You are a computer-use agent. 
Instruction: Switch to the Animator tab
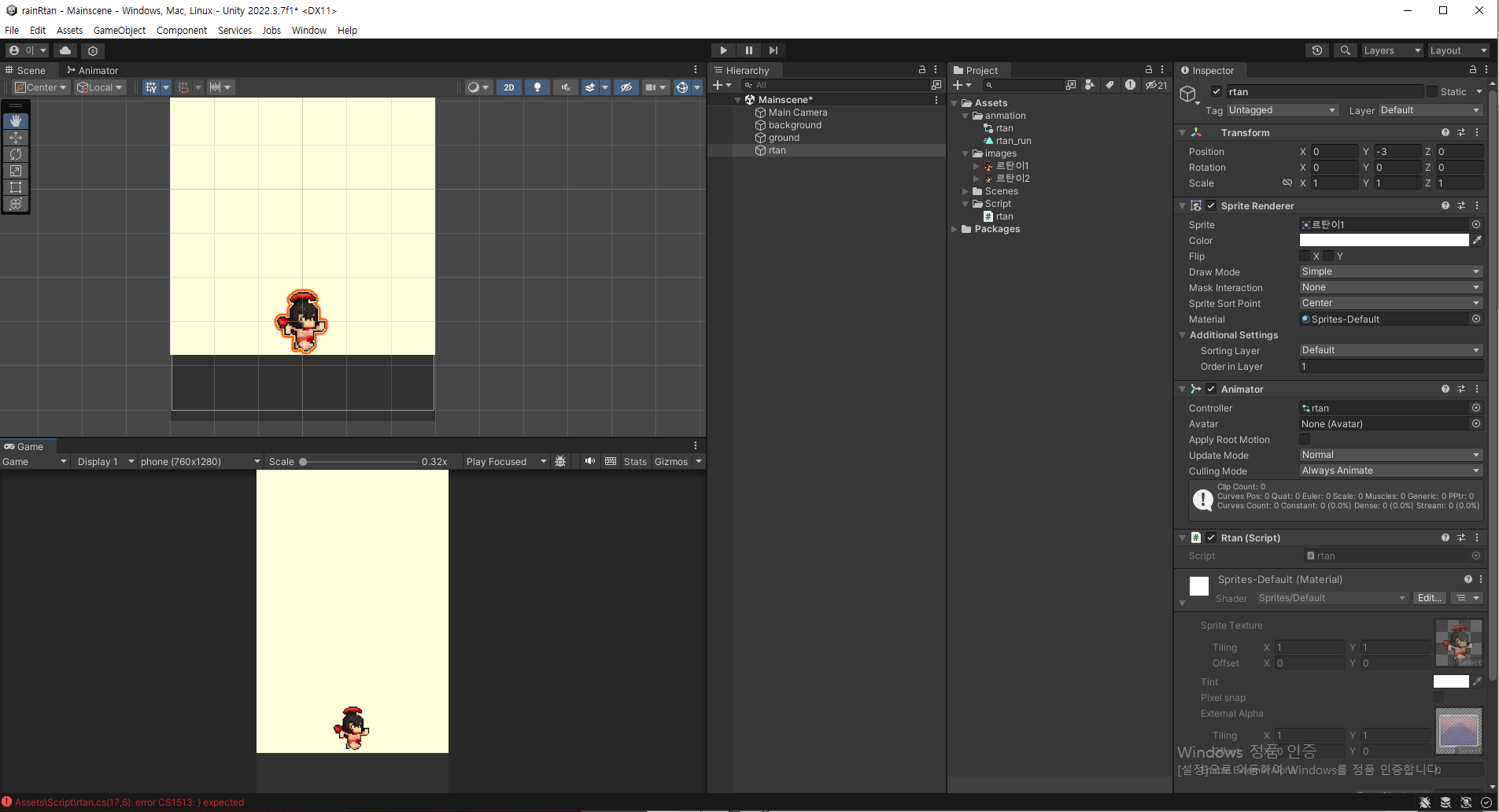tap(92, 70)
